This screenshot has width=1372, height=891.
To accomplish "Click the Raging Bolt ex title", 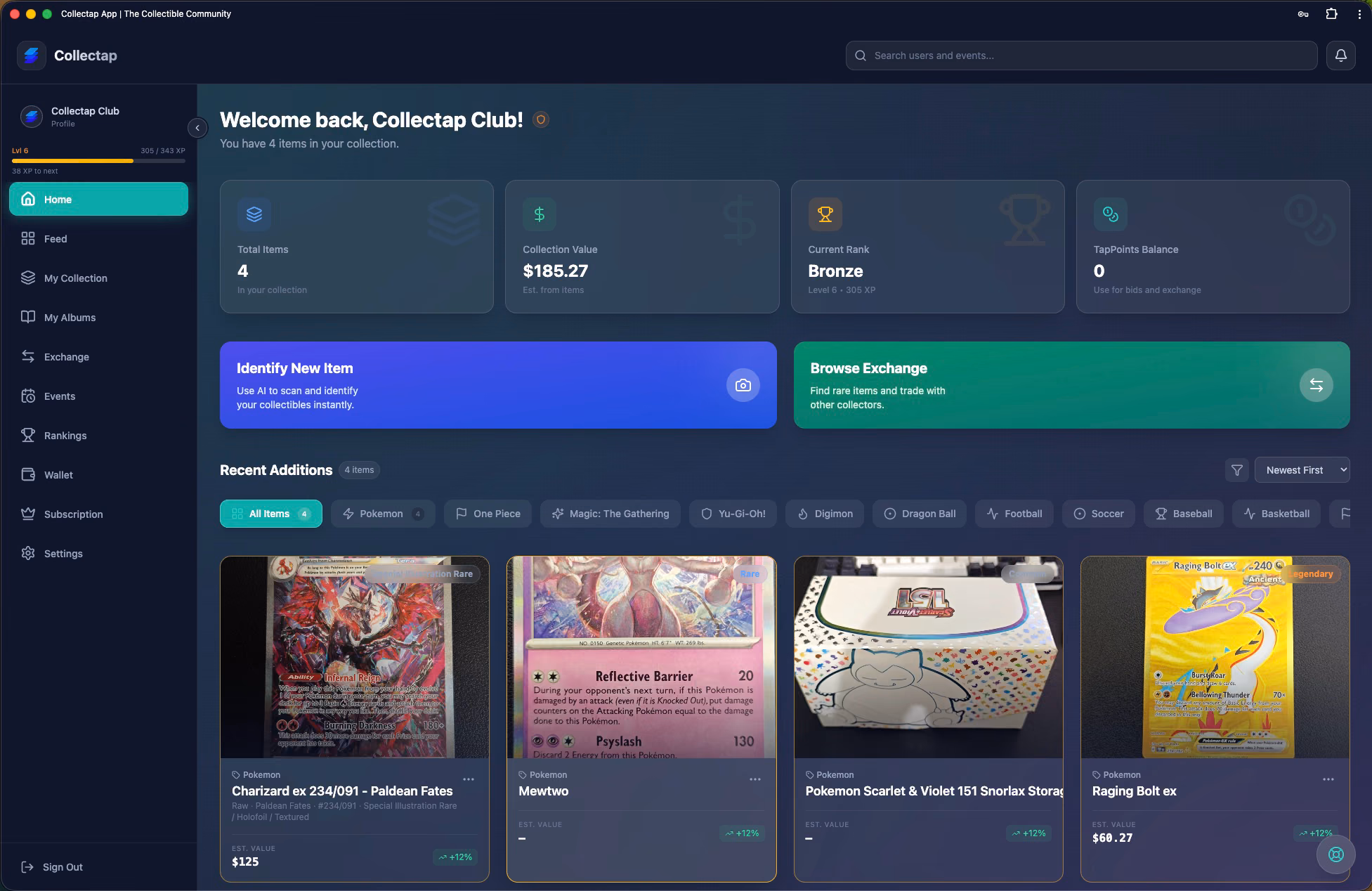I will point(1134,791).
